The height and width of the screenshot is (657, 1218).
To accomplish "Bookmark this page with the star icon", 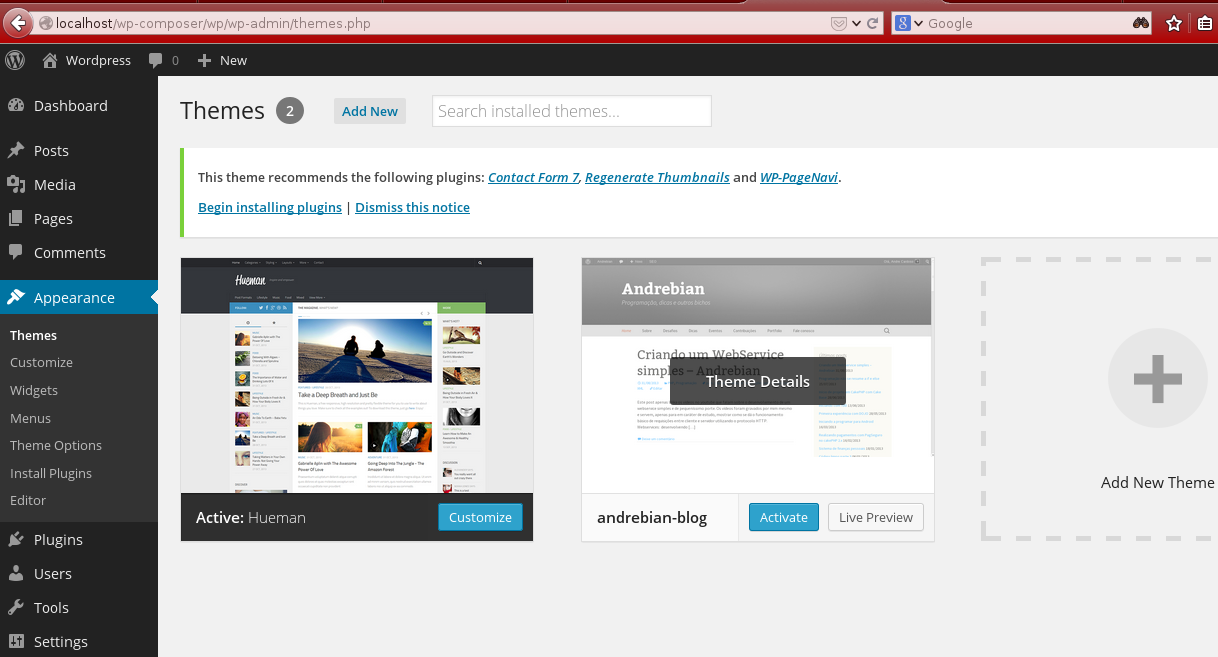I will tap(1174, 23).
